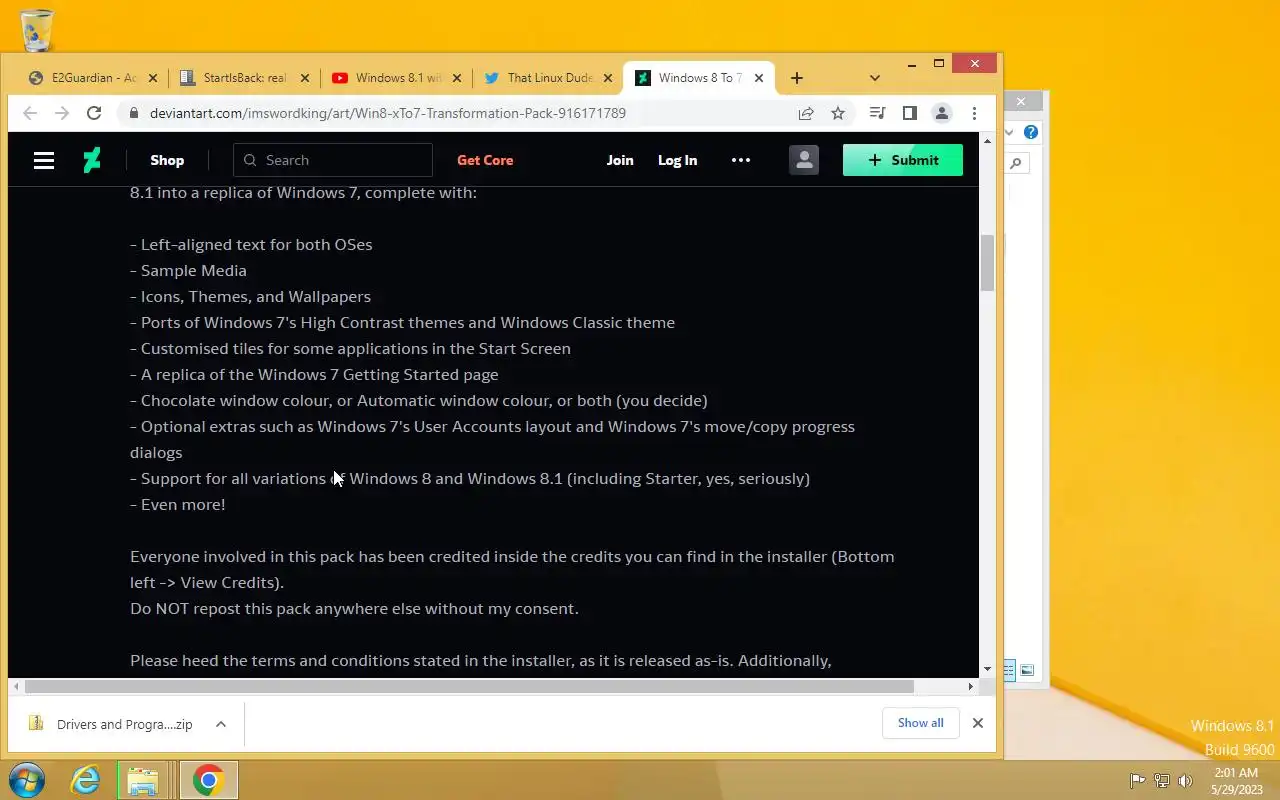Click the Chrome taskbar icon
Viewport: 1280px width, 800px height.
tap(208, 780)
